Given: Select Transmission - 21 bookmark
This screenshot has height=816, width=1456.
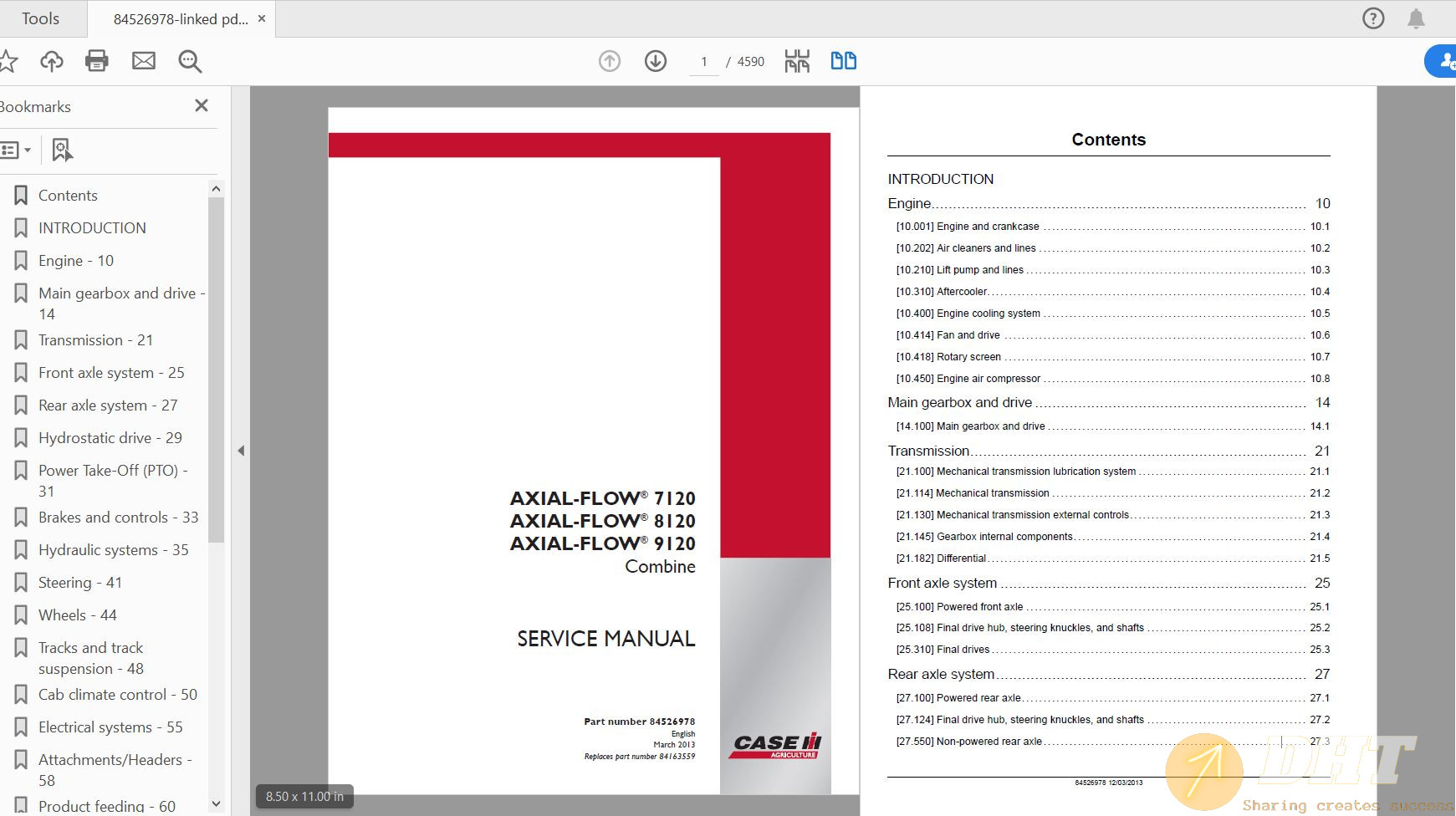Looking at the screenshot, I should click(x=95, y=339).
